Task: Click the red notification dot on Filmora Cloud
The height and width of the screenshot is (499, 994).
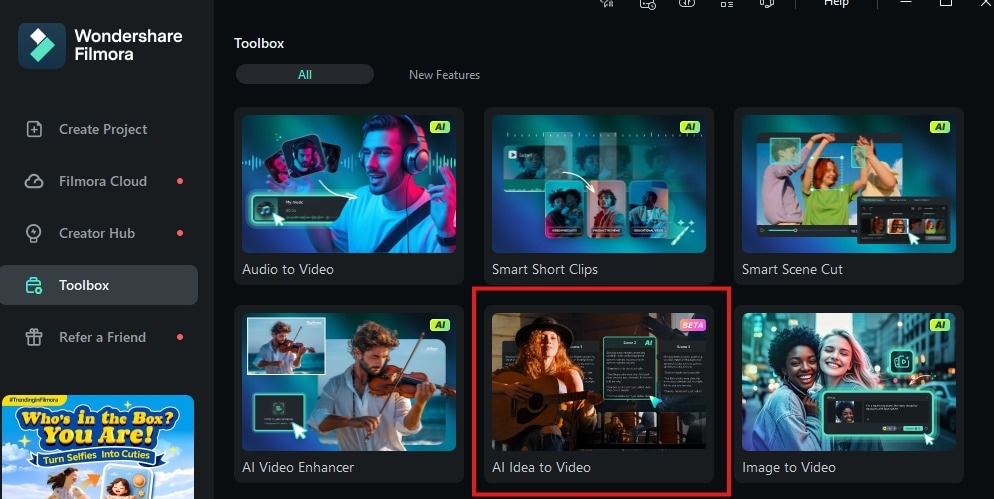Action: point(180,181)
